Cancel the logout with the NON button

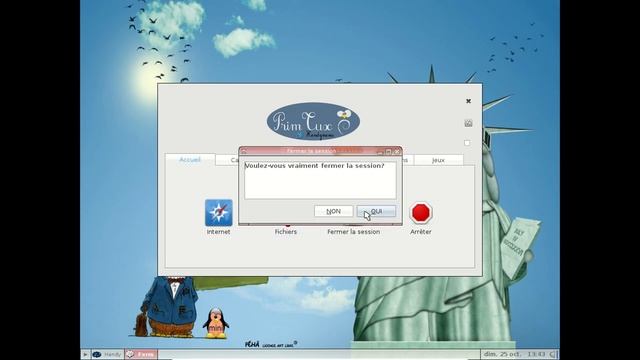(x=333, y=211)
